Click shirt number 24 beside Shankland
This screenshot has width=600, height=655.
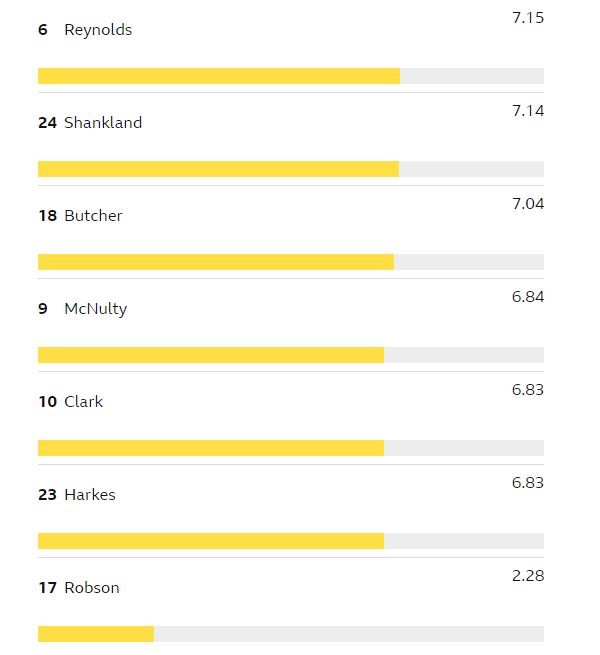(x=47, y=123)
